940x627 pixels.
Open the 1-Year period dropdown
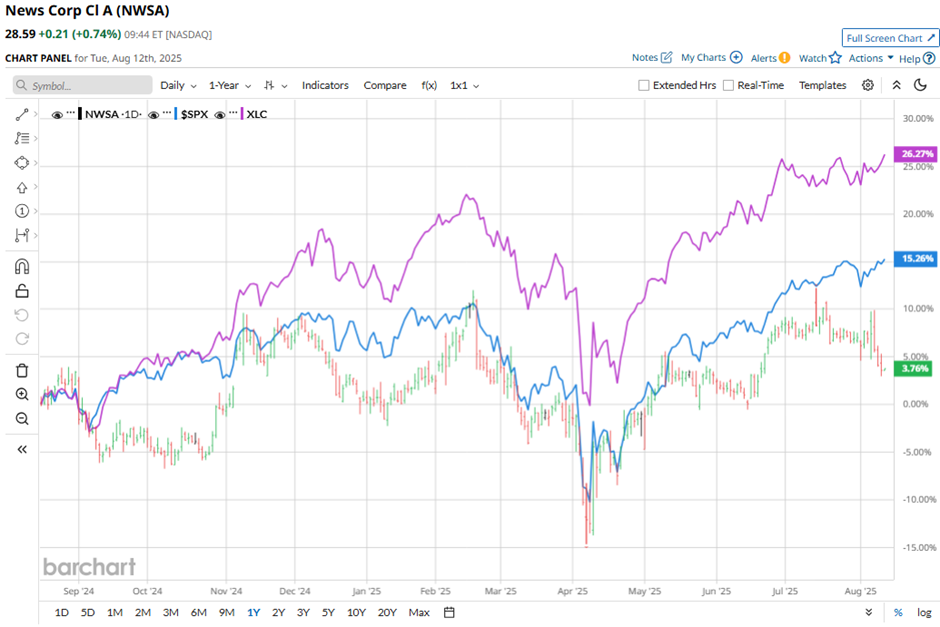point(230,85)
